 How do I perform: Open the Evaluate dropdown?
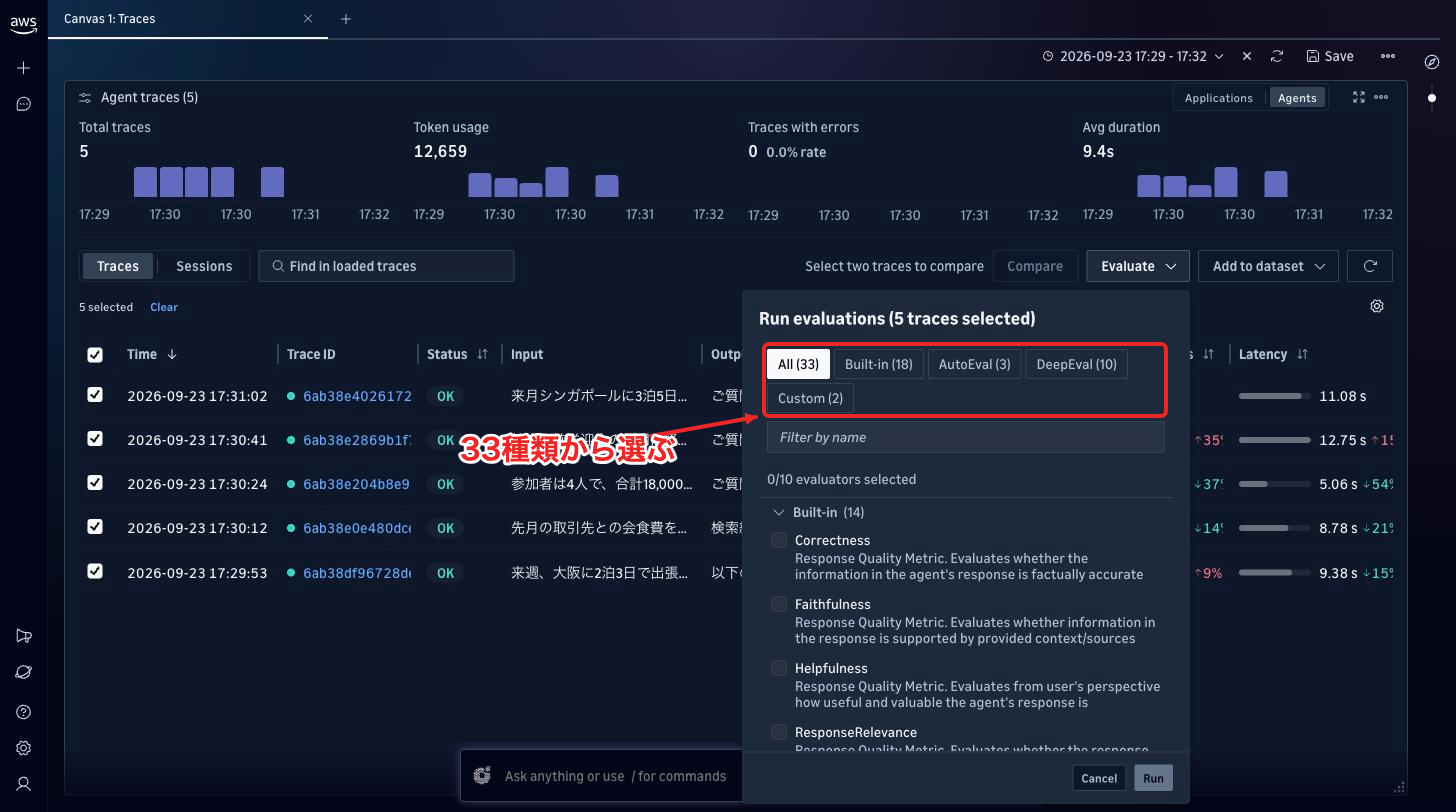(x=1138, y=266)
